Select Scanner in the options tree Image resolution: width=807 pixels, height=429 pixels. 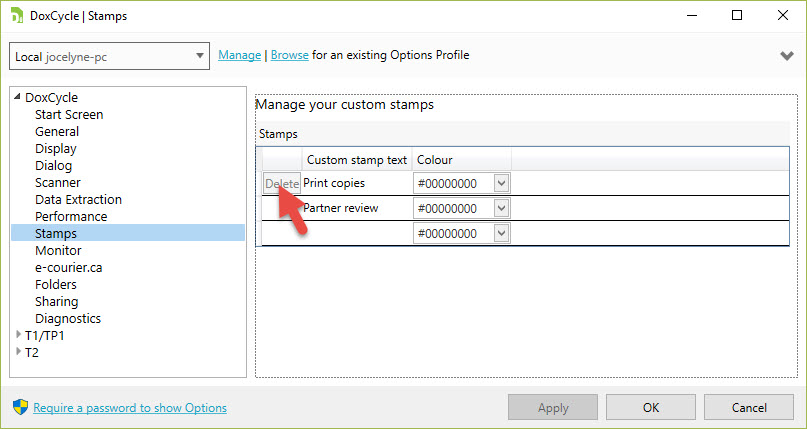pos(58,182)
